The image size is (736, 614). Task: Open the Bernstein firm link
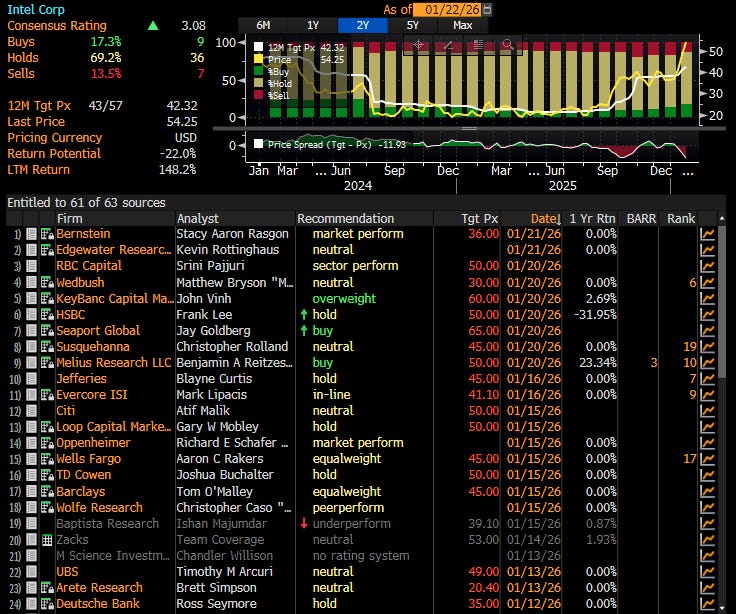pos(83,234)
